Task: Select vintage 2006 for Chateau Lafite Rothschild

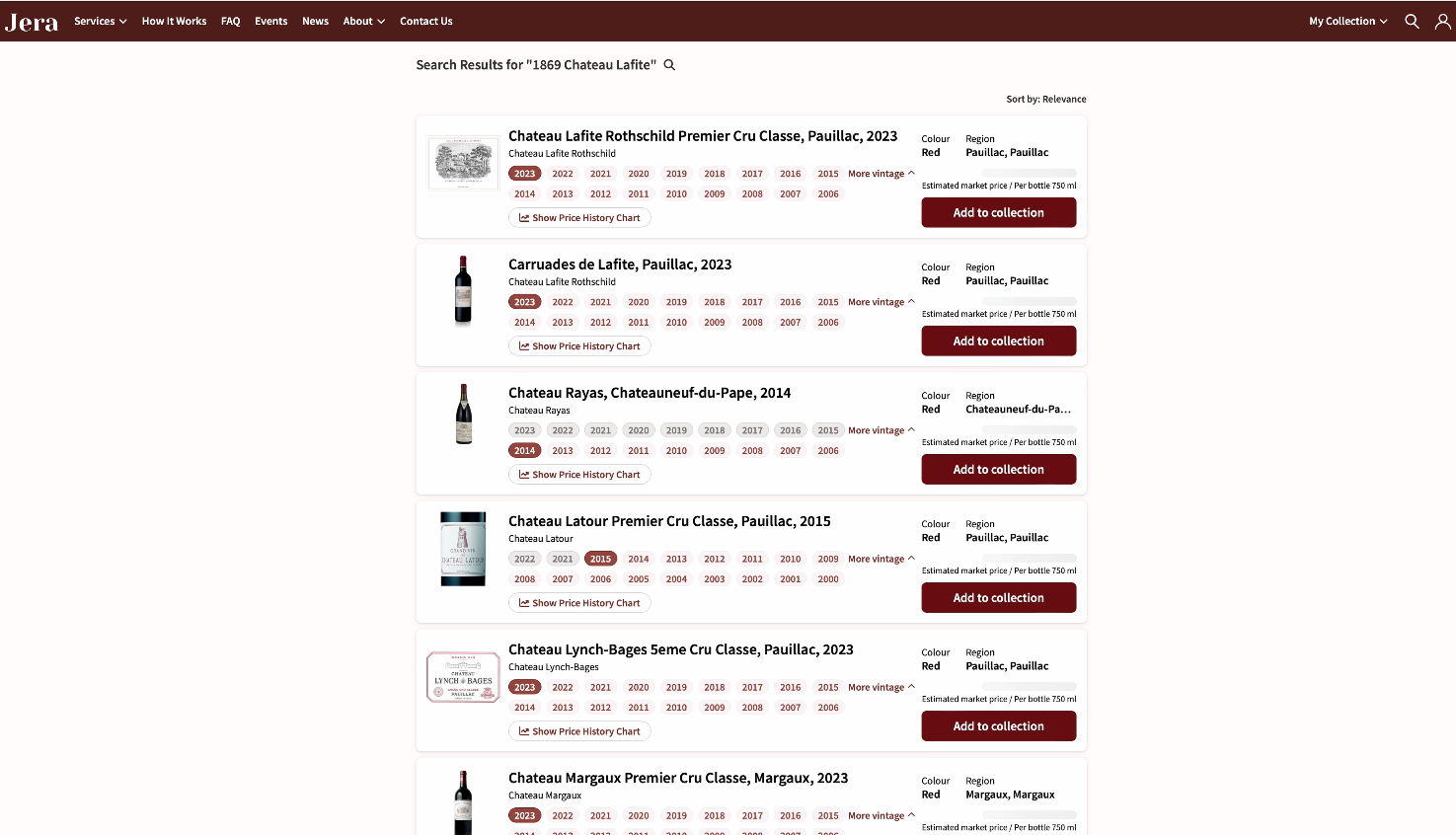Action: click(828, 194)
